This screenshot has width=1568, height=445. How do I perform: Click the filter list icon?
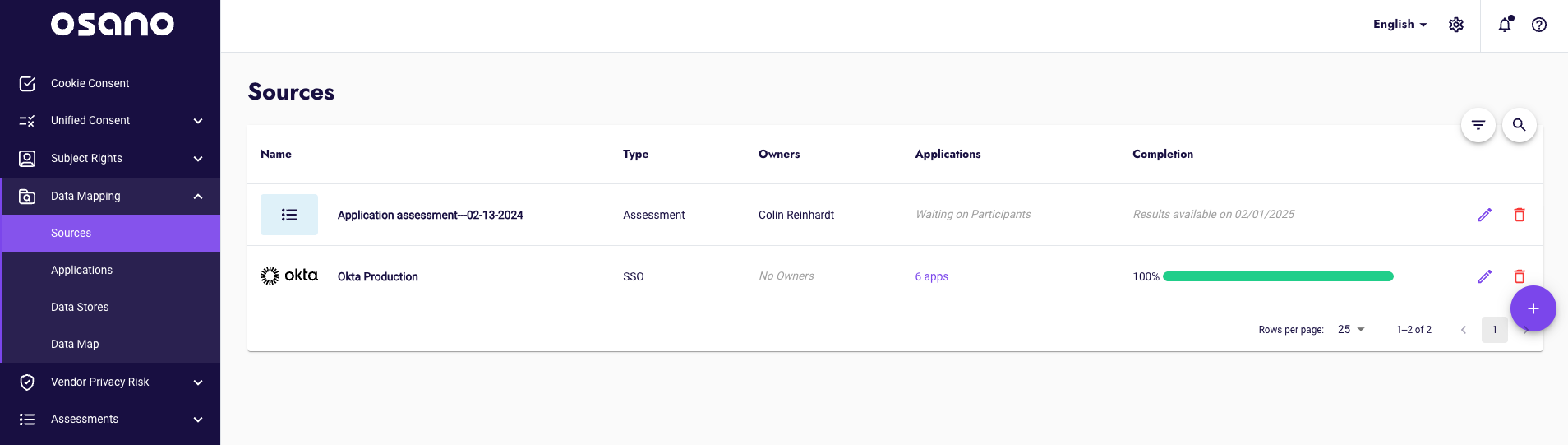[1478, 125]
